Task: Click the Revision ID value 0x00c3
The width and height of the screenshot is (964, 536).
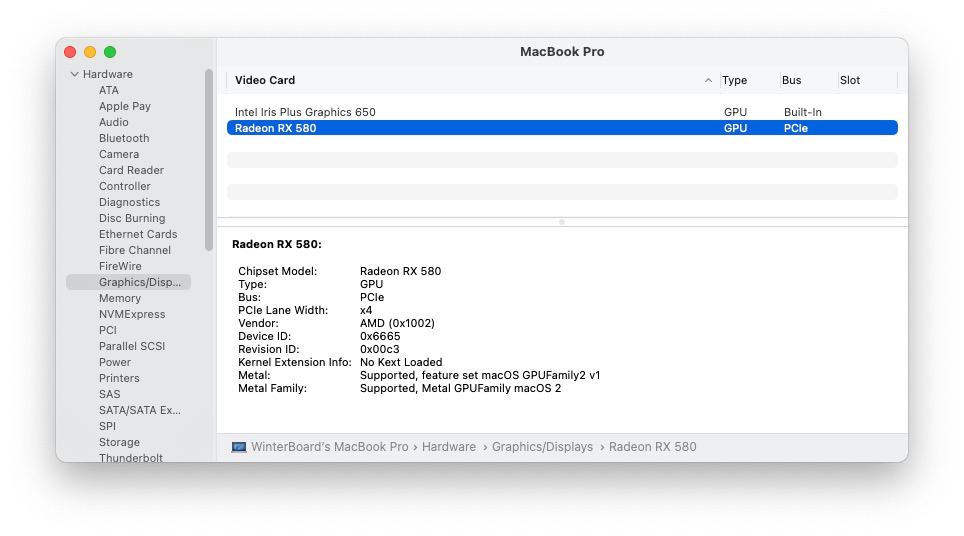Action: coord(379,349)
